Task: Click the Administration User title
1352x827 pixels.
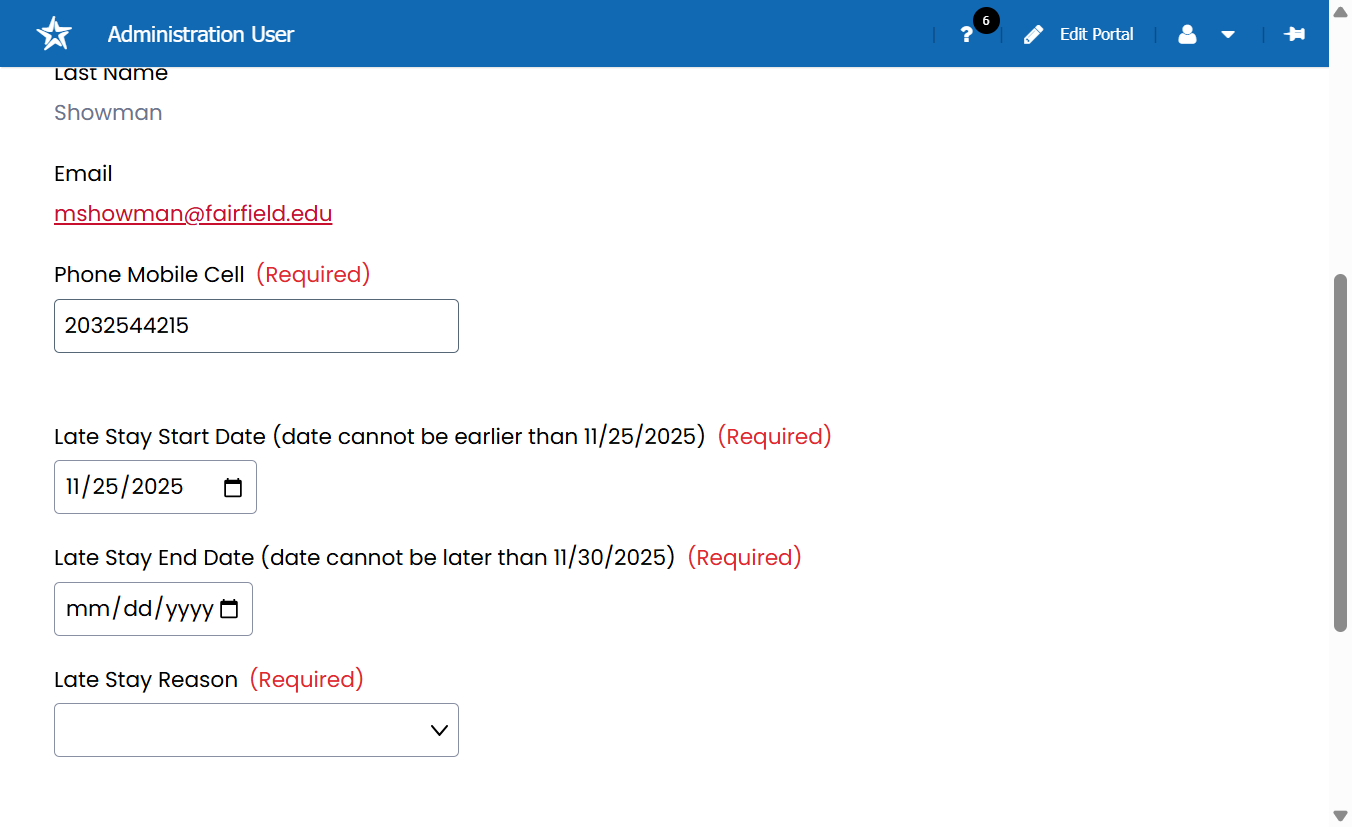Action: (x=201, y=34)
